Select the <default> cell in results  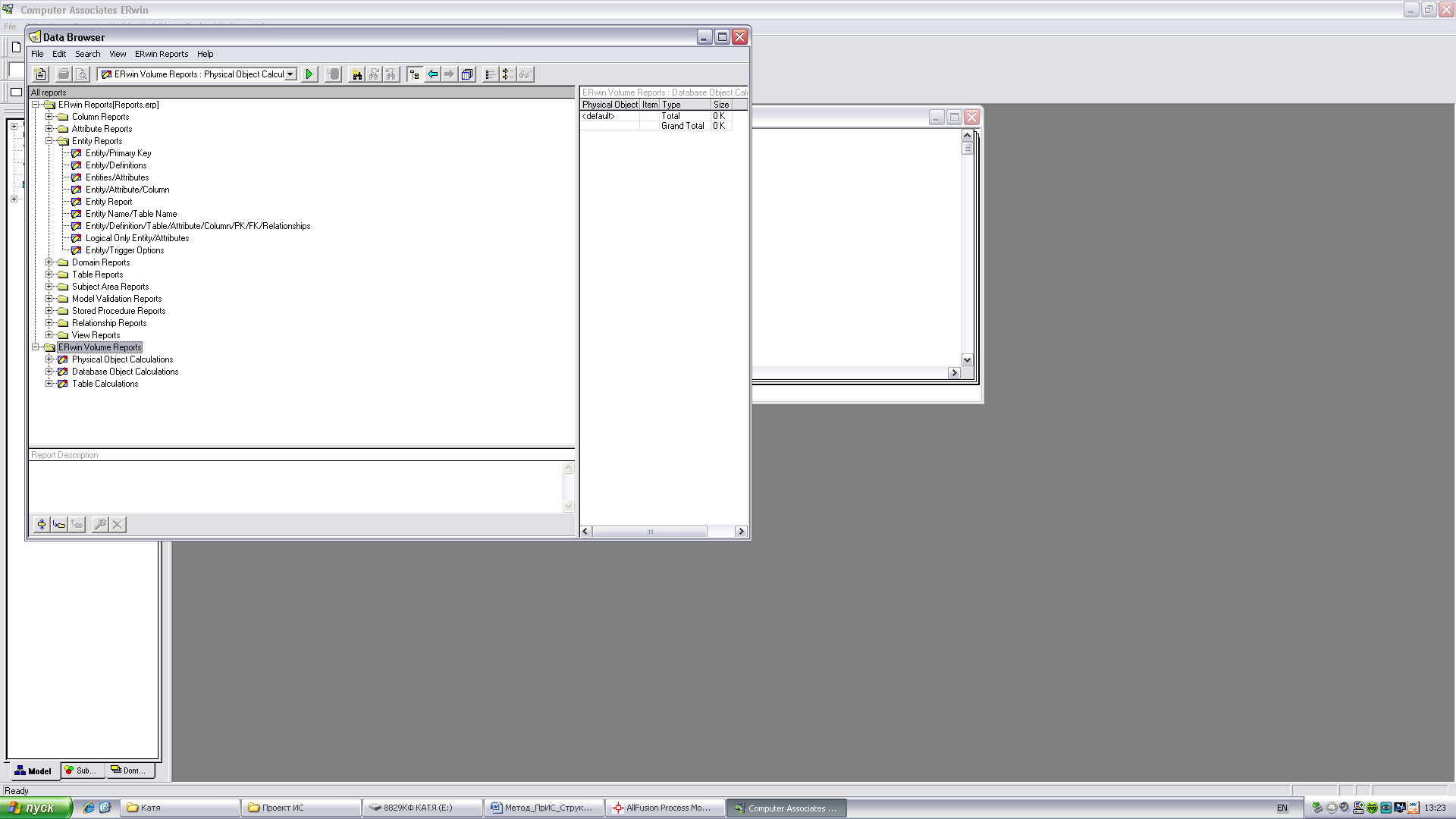610,116
